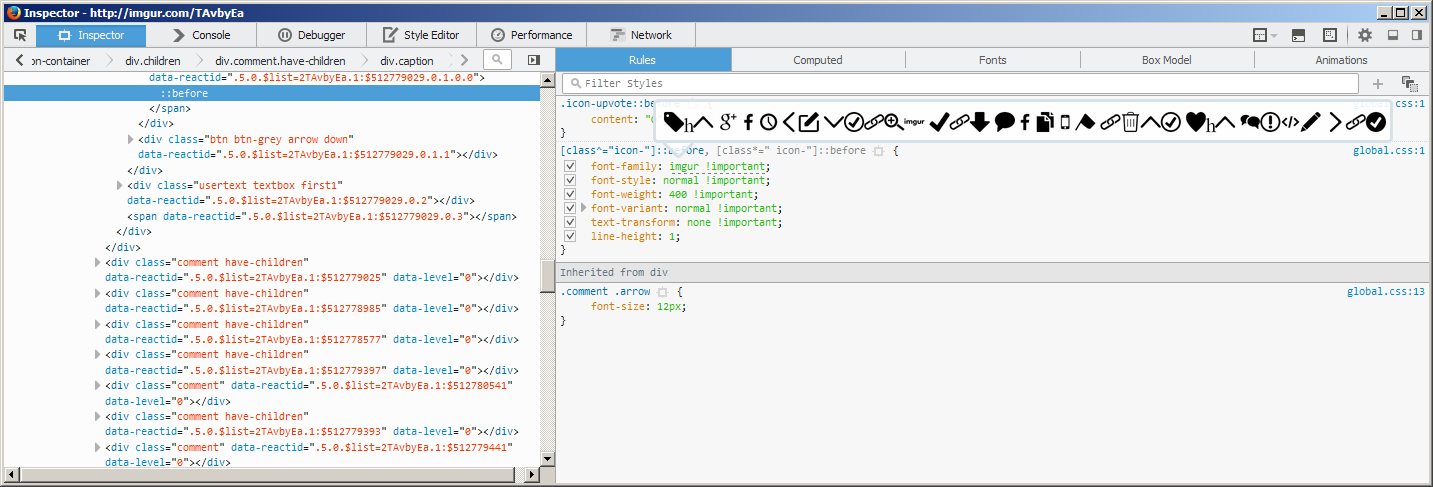Viewport: 1433px width, 487px height.
Task: Expand comment node with reactid ending 512780541
Action: point(98,385)
